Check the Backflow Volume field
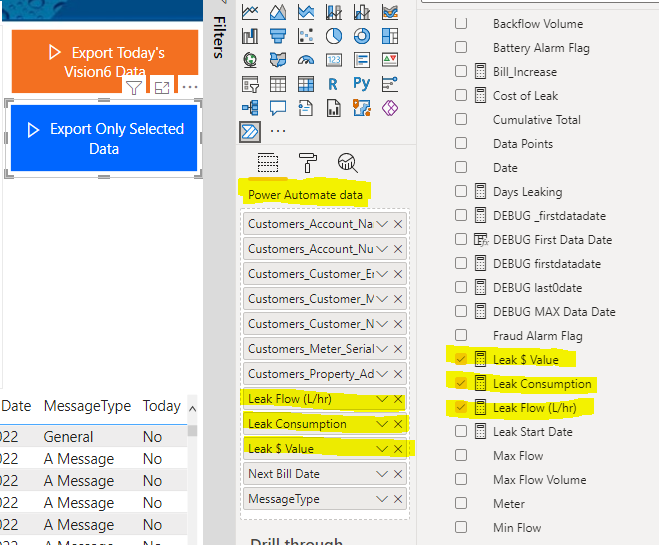659x545 pixels. [461, 23]
